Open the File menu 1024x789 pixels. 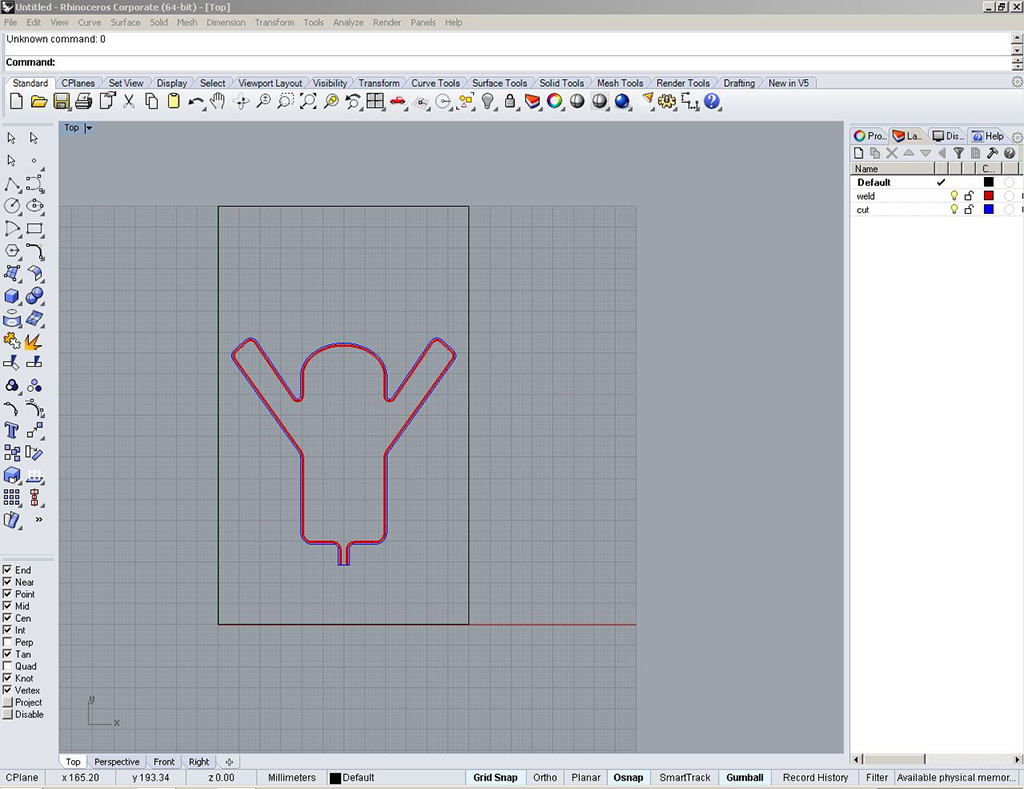10,22
